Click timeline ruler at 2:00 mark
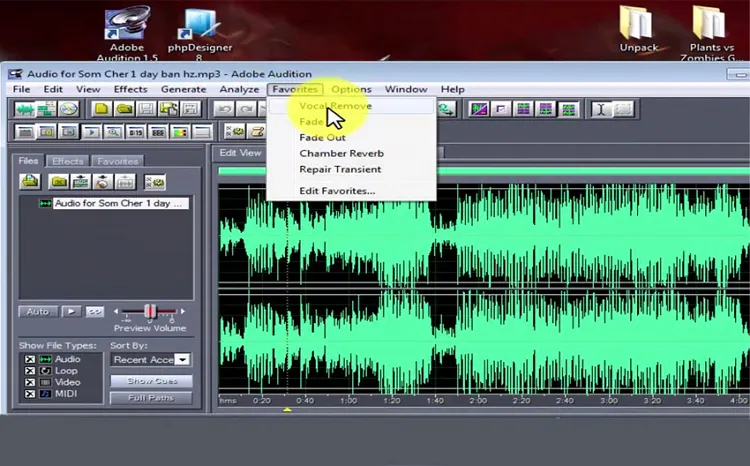Image resolution: width=750 pixels, height=466 pixels. point(478,400)
